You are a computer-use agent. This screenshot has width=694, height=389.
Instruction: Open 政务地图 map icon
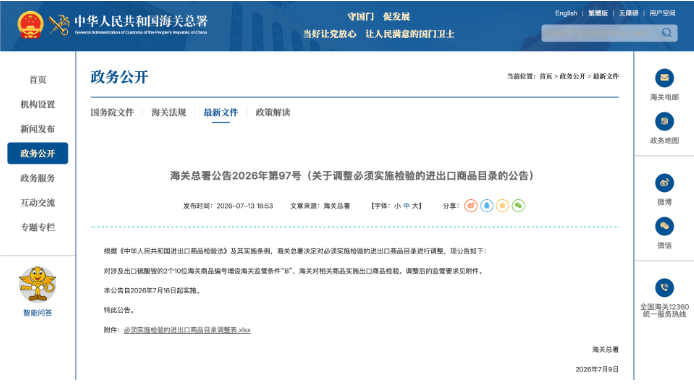pos(664,121)
